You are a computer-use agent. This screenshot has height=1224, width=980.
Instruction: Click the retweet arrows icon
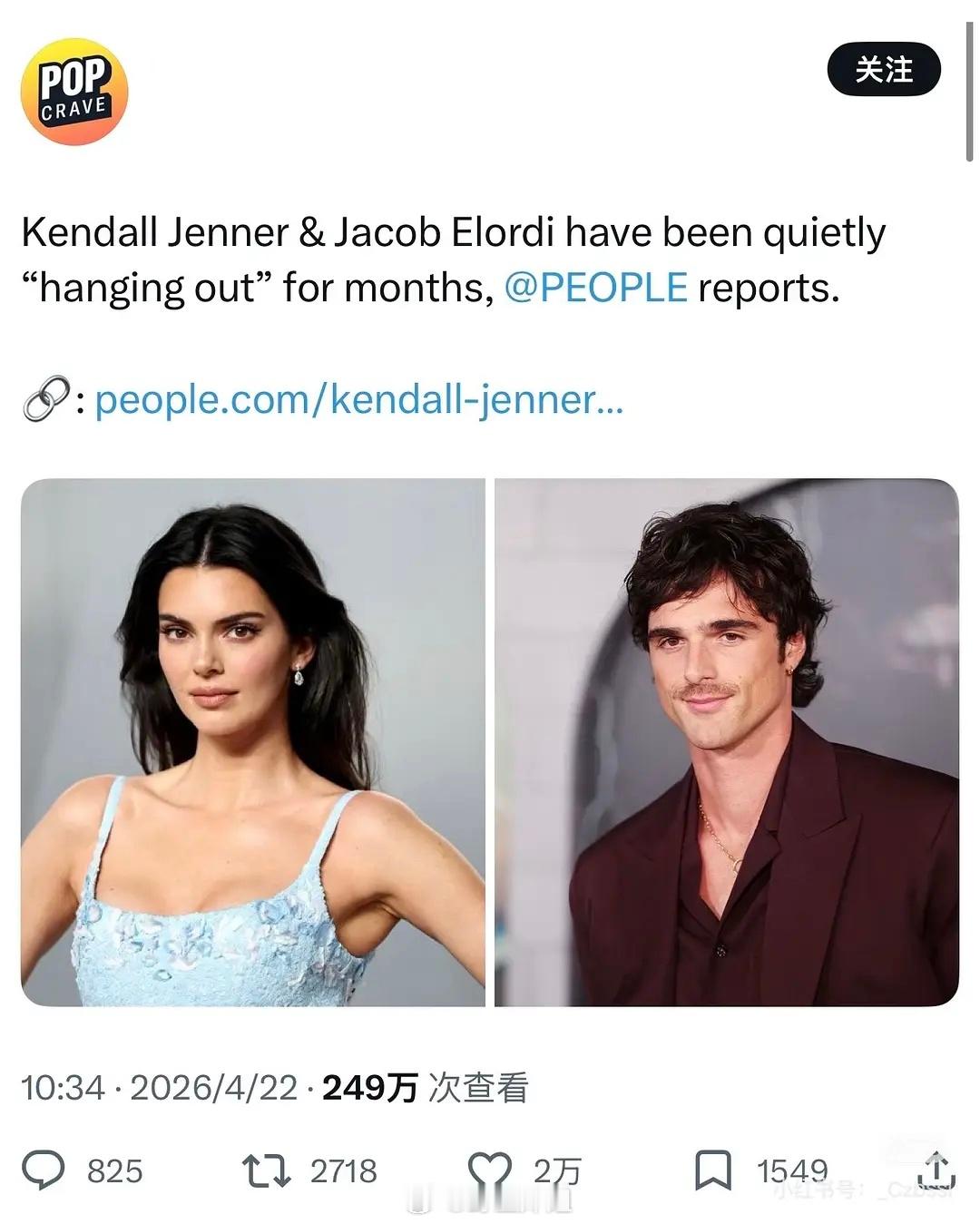[267, 1170]
